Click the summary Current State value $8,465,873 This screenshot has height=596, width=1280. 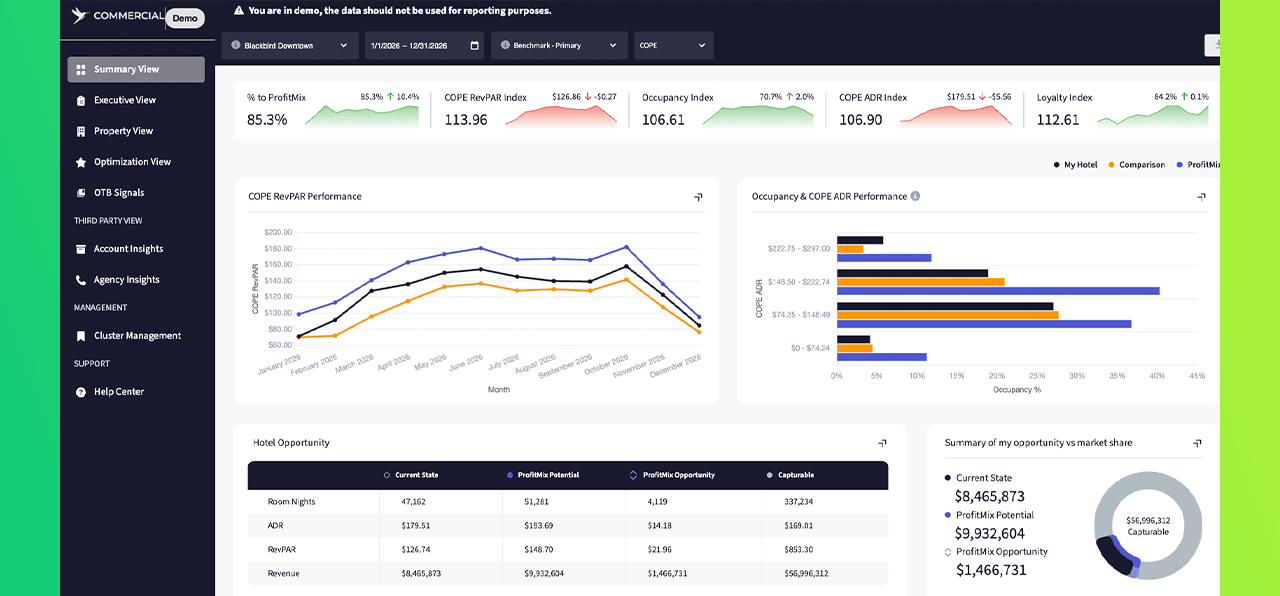990,496
